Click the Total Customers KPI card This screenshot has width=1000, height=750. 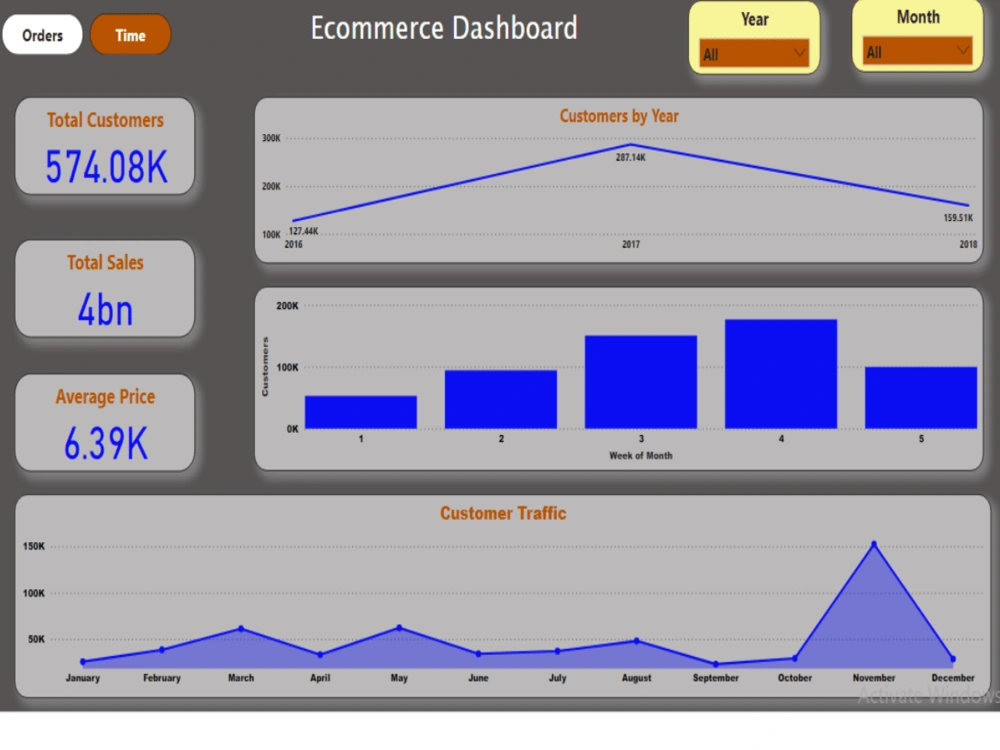[x=104, y=145]
